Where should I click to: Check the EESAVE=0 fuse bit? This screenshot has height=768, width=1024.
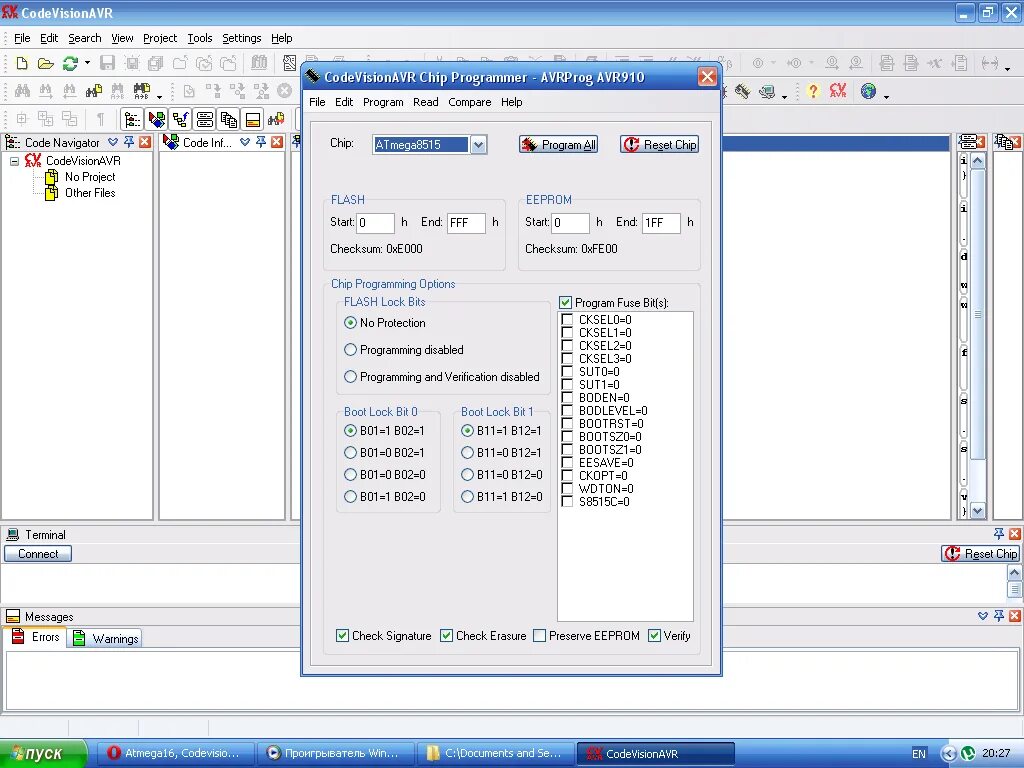tap(568, 463)
